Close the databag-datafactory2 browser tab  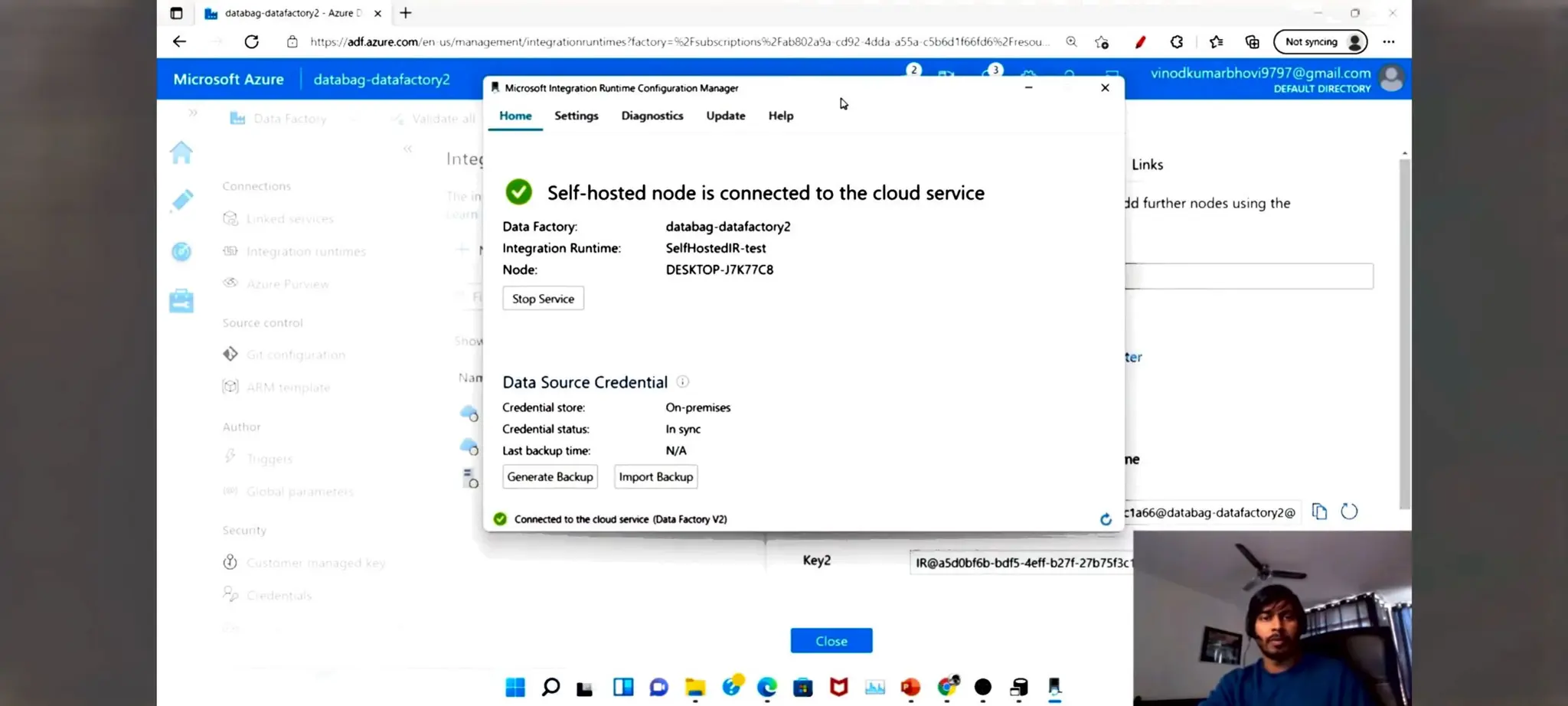377,13
